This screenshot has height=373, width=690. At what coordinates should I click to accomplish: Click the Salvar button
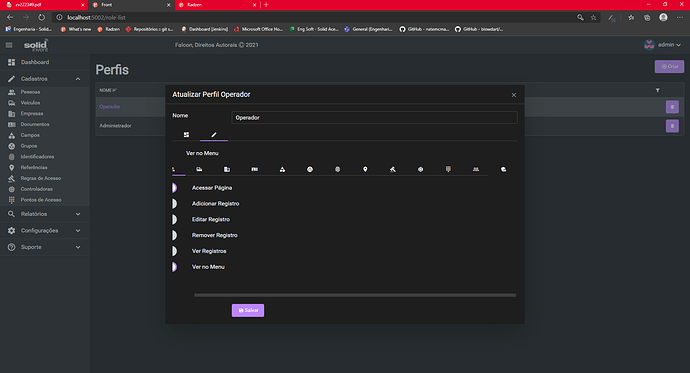[248, 310]
